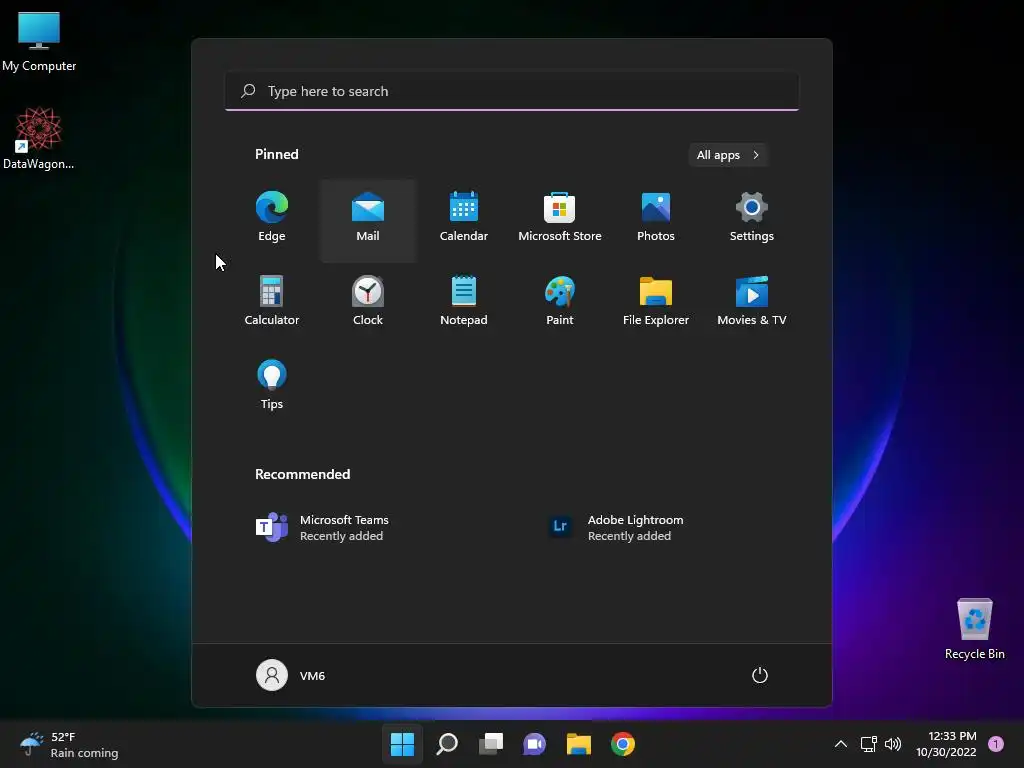1024x768 pixels.
Task: Launch the Tips app
Action: point(272,385)
